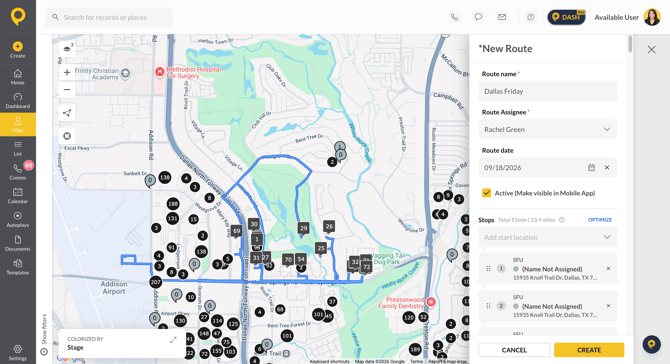Click Trinity Christian Academy place label
This screenshot has width=670, height=364.
[97, 74]
